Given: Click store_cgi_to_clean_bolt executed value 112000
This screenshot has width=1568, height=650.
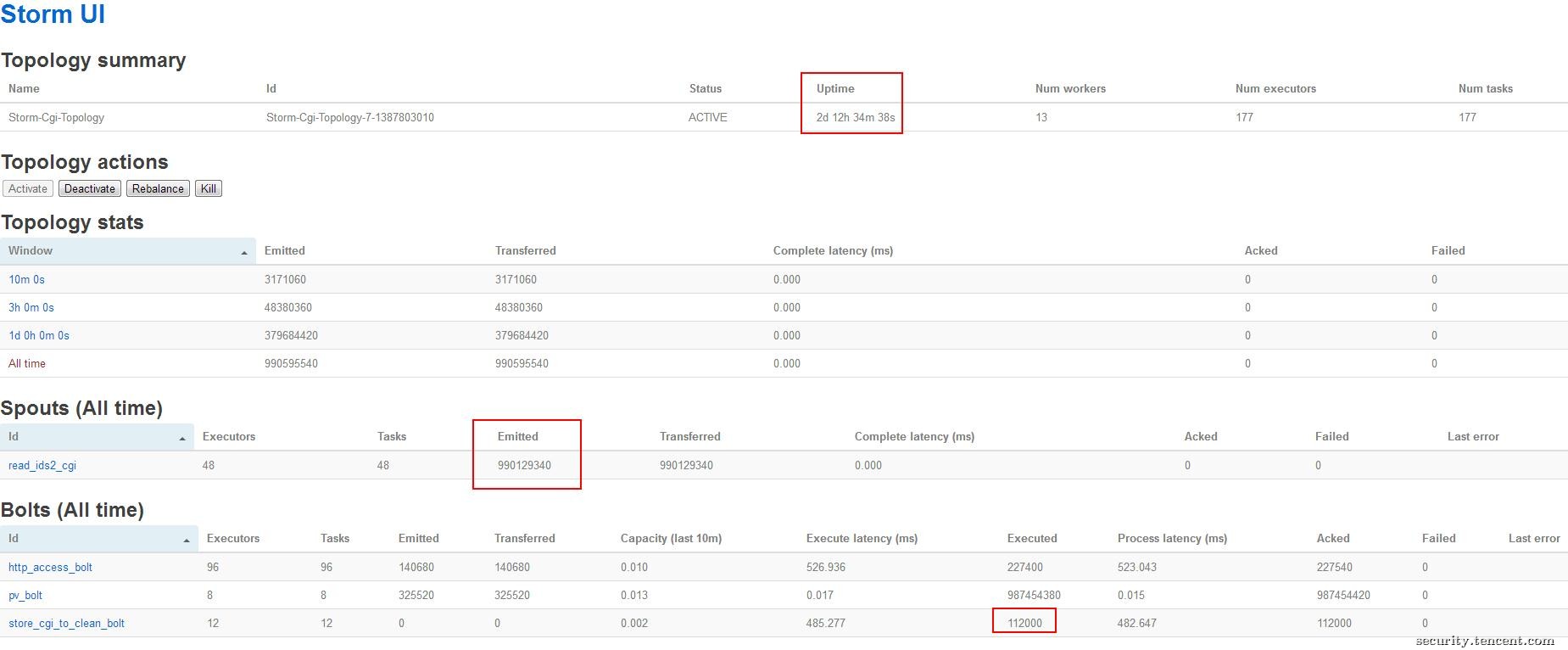Looking at the screenshot, I should point(1024,623).
